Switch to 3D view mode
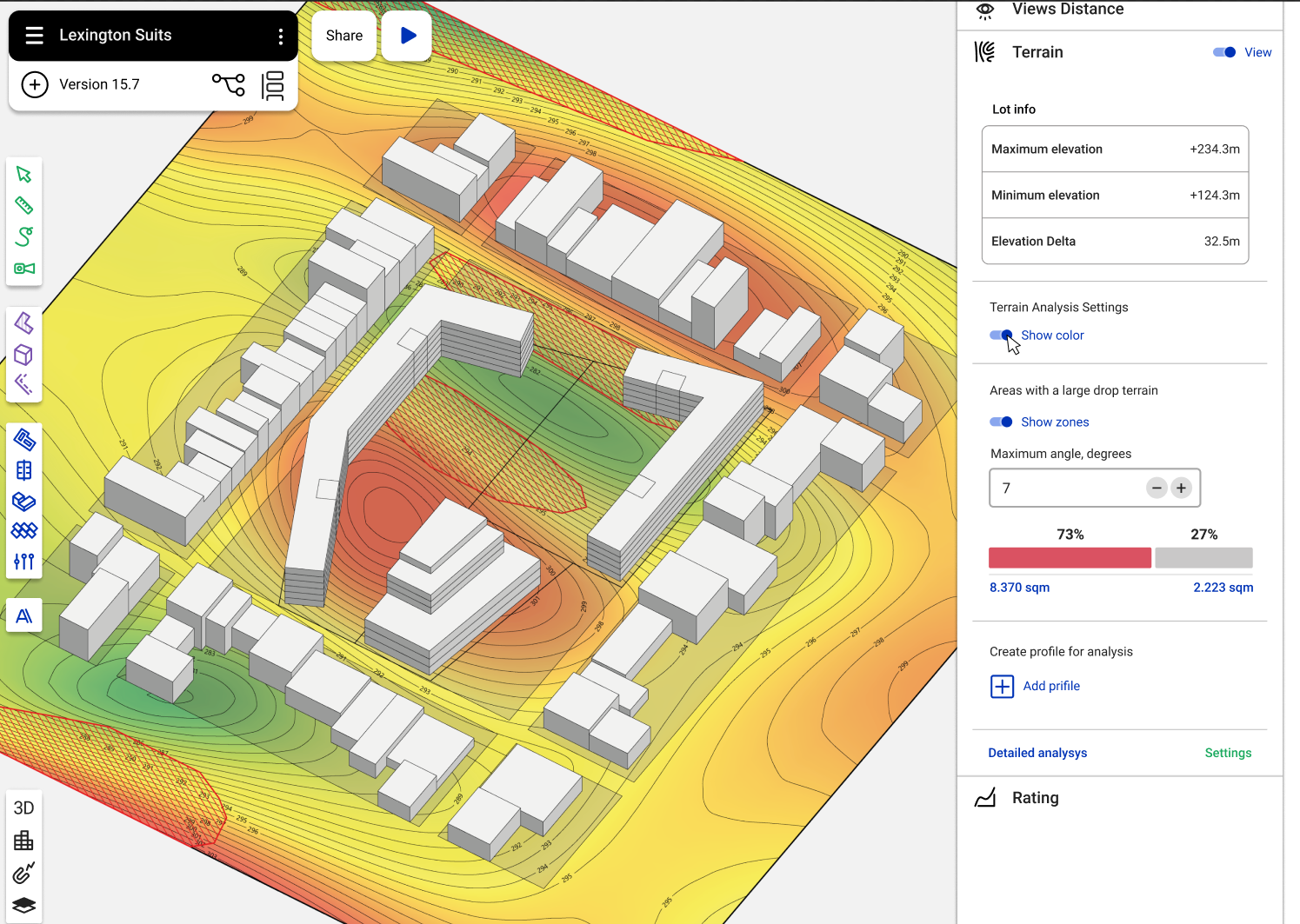 (x=24, y=808)
